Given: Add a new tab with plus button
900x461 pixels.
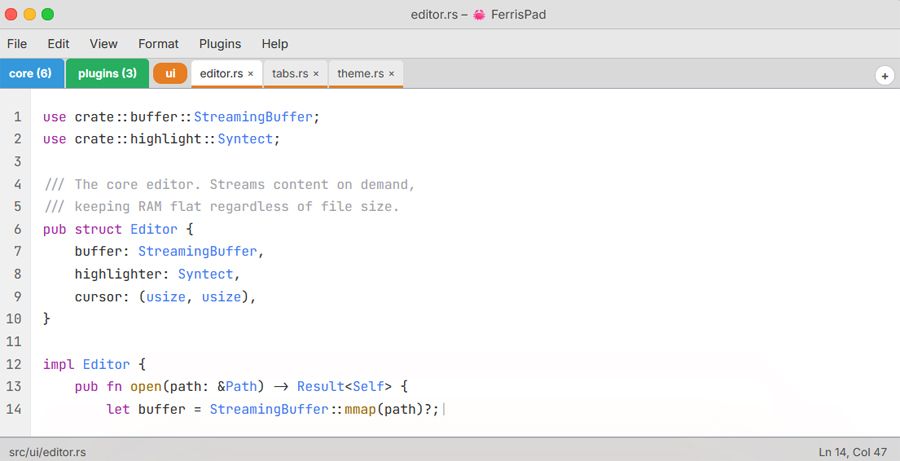Looking at the screenshot, I should point(885,76).
